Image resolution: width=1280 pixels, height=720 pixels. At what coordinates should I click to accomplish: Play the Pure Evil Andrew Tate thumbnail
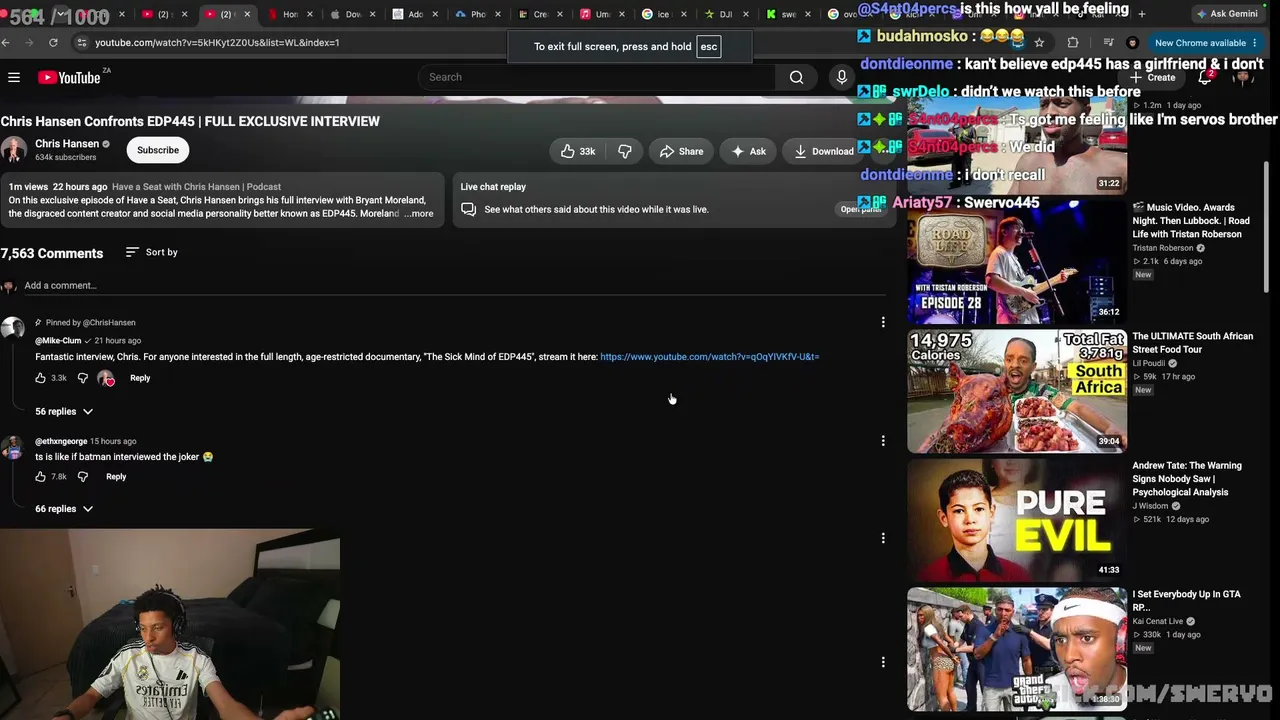coord(1017,520)
